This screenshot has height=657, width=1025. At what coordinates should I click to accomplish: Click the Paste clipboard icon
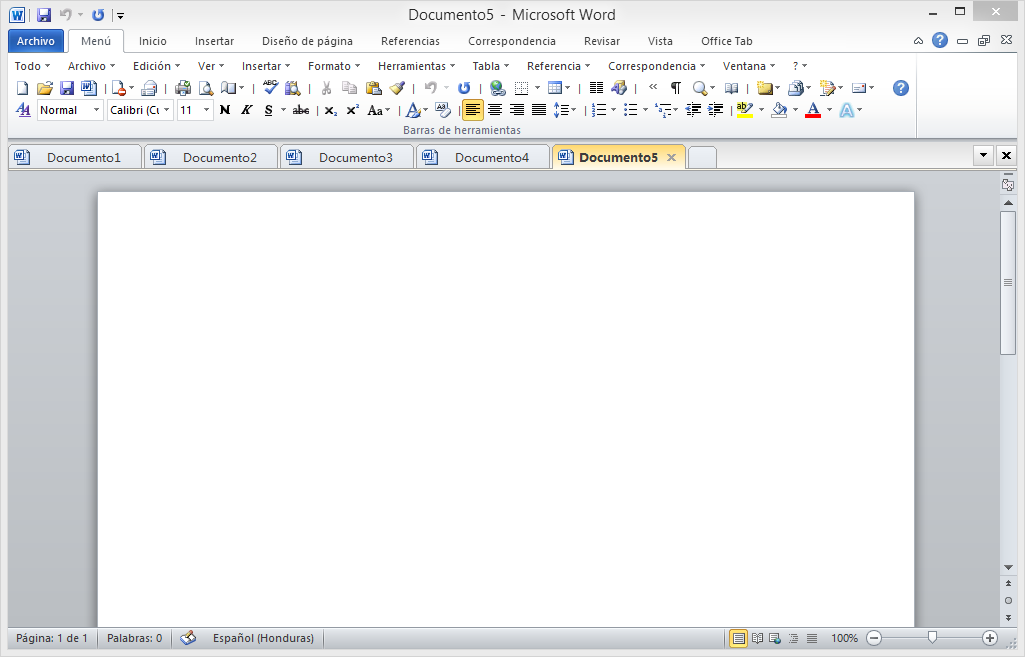click(373, 88)
